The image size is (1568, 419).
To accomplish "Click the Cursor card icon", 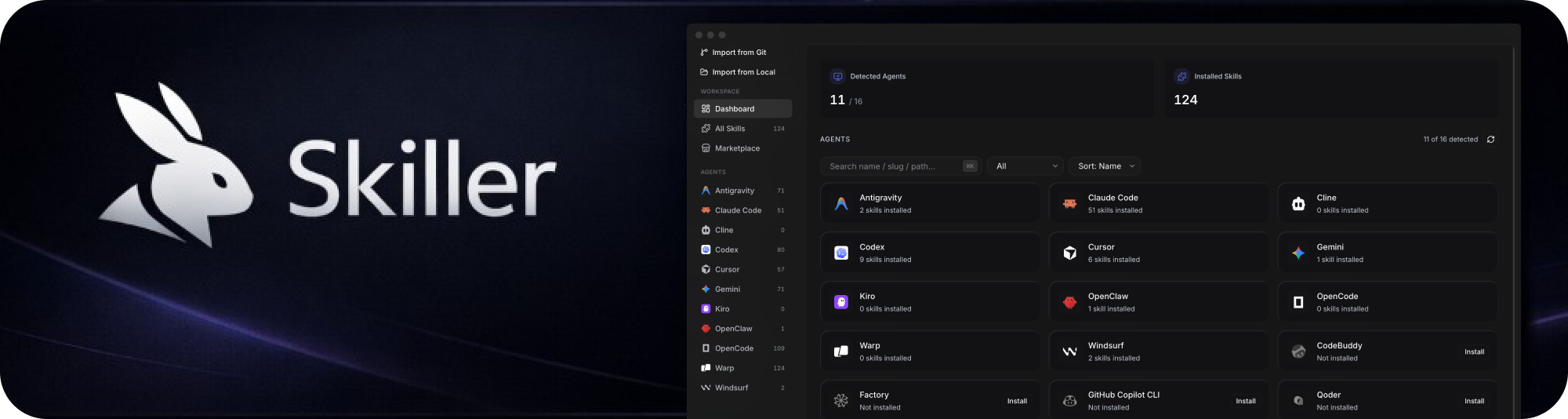I will pos(1069,253).
